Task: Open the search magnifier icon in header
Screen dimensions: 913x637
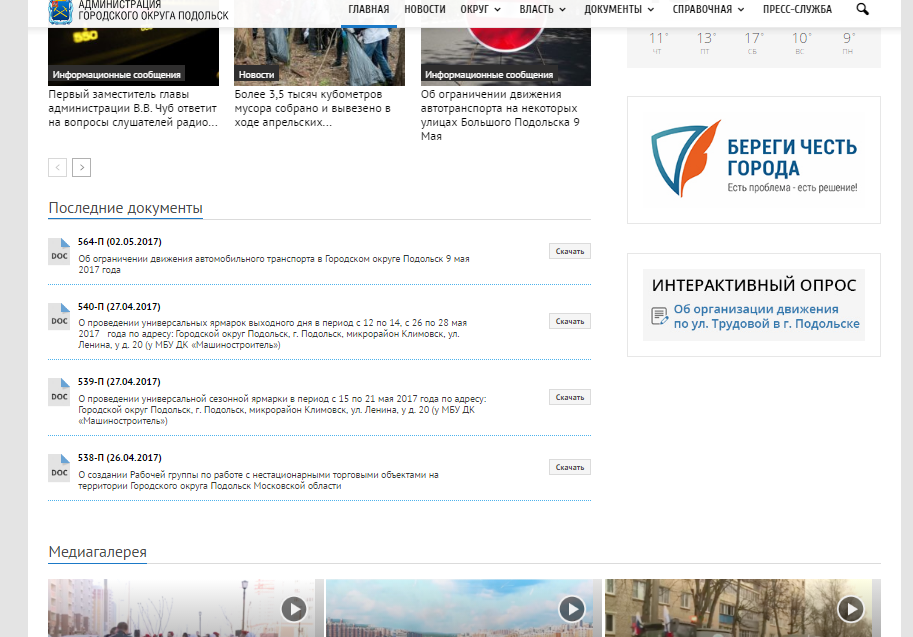Action: [862, 9]
